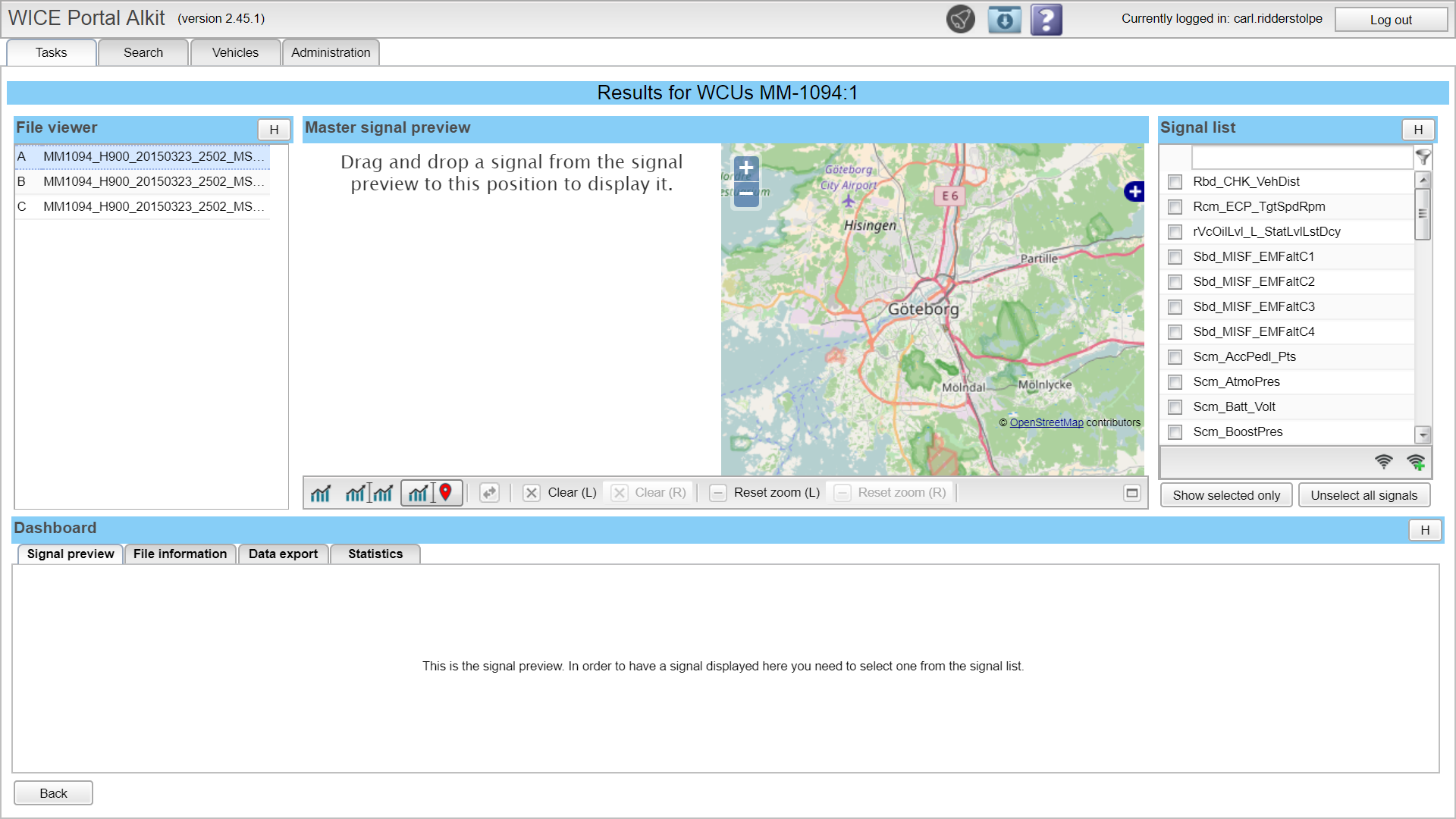Select split dual chart layout icon
The width and height of the screenshot is (1456, 819).
[369, 493]
